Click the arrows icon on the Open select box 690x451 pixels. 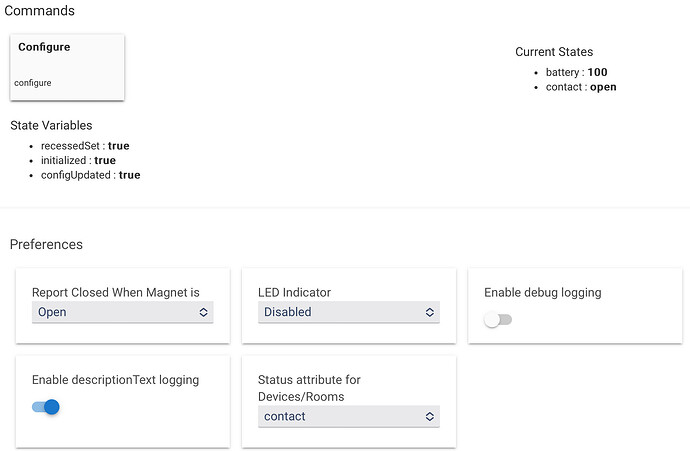[204, 312]
